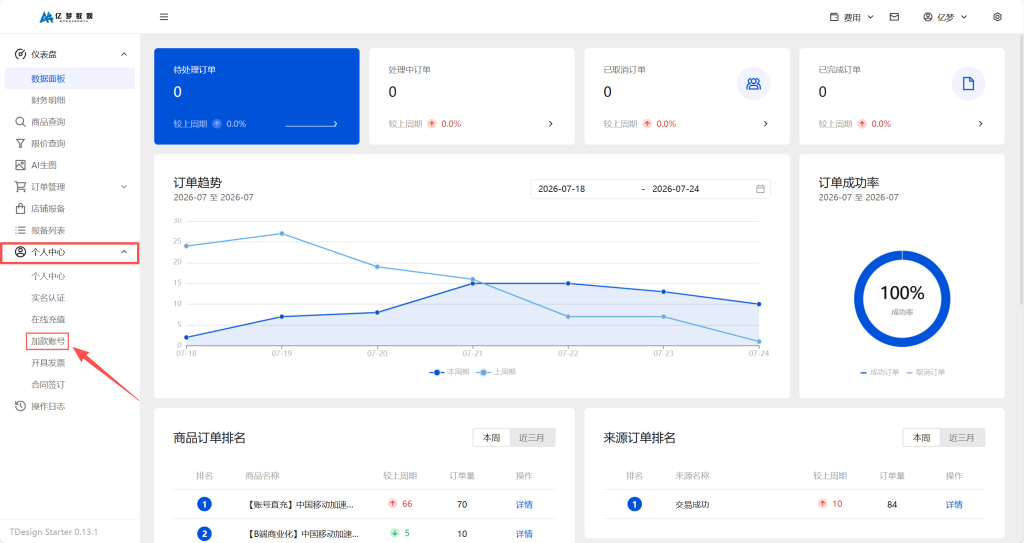Toggle the 成功订单 legend entry
Screen dimensions: 1024x543
tap(879, 372)
